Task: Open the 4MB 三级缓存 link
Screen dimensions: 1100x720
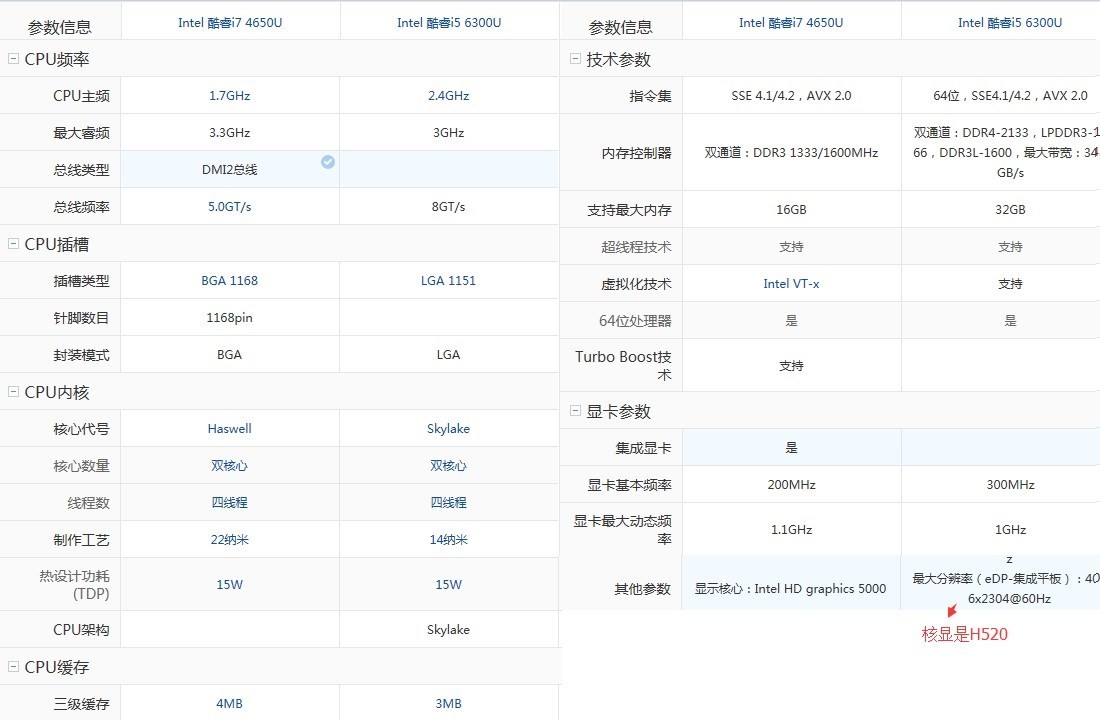Action: (229, 704)
